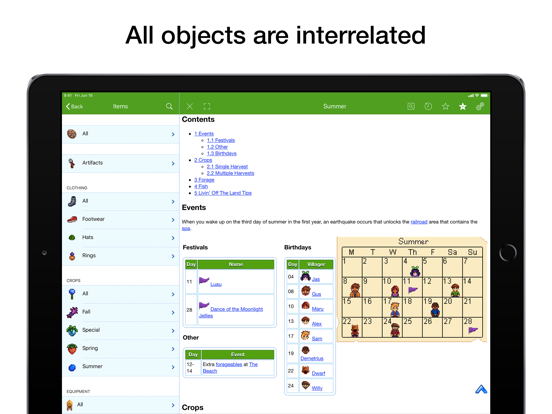The height and width of the screenshot is (414, 552).
Task: Open the Rings category
Action: pos(121,256)
